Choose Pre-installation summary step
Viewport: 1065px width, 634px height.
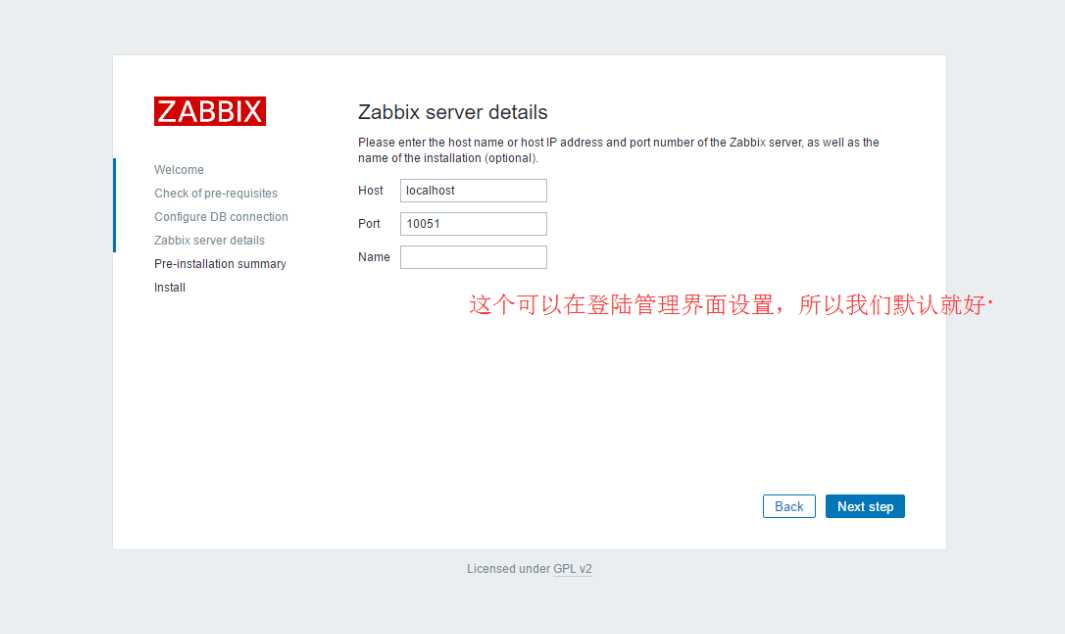(x=220, y=264)
